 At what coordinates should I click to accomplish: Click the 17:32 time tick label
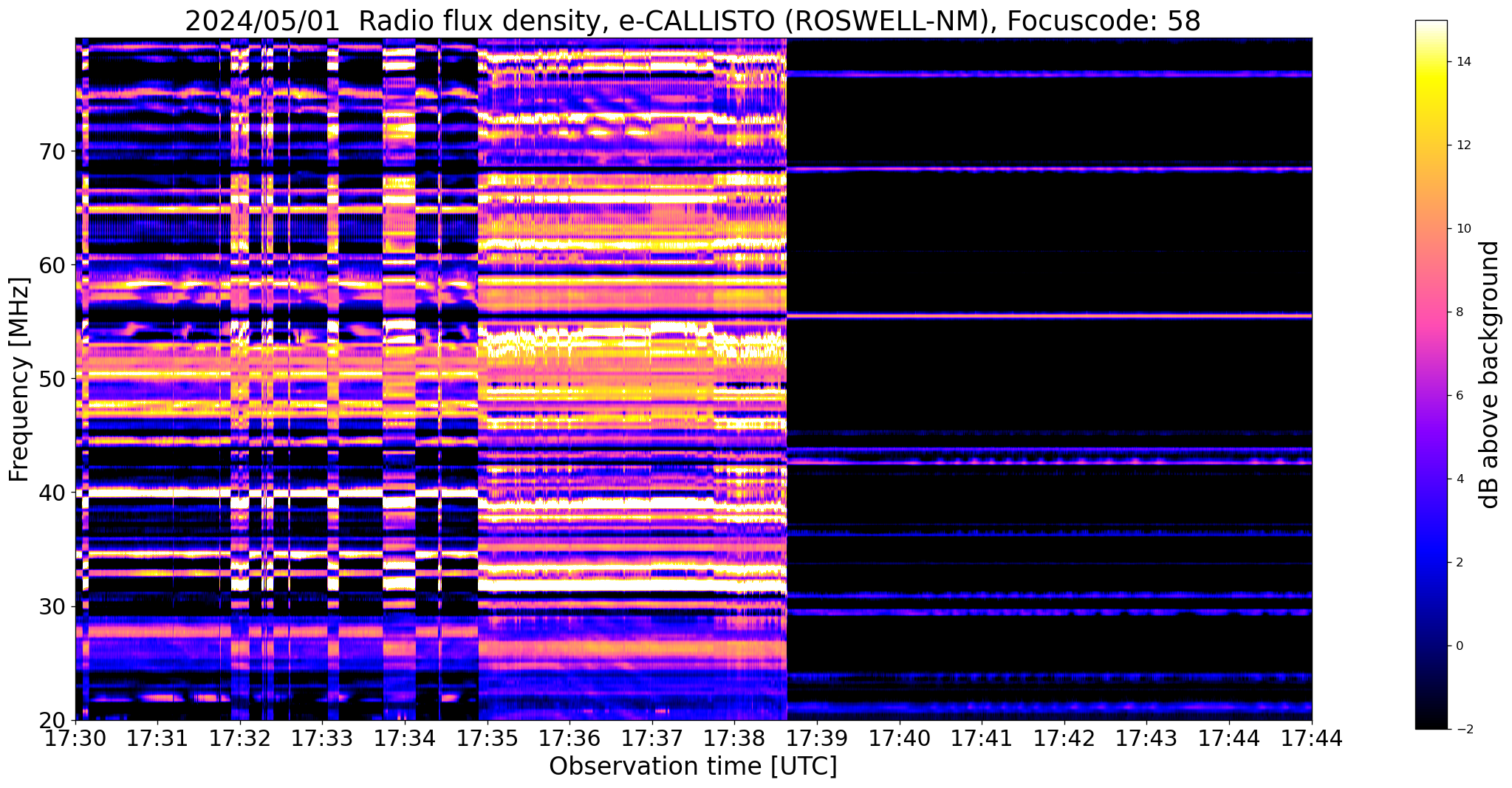[240, 738]
